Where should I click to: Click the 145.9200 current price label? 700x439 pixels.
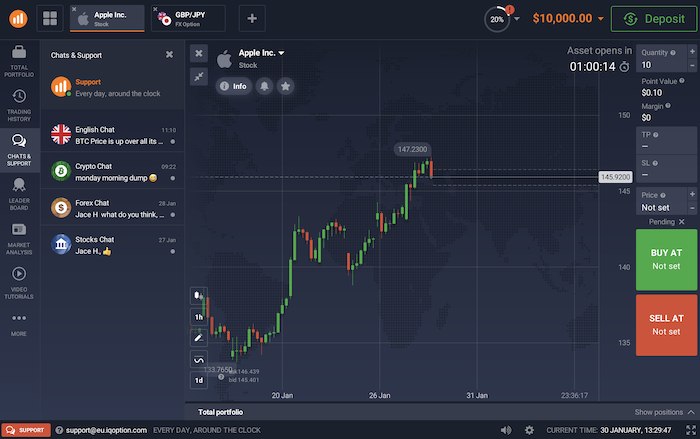coord(615,177)
